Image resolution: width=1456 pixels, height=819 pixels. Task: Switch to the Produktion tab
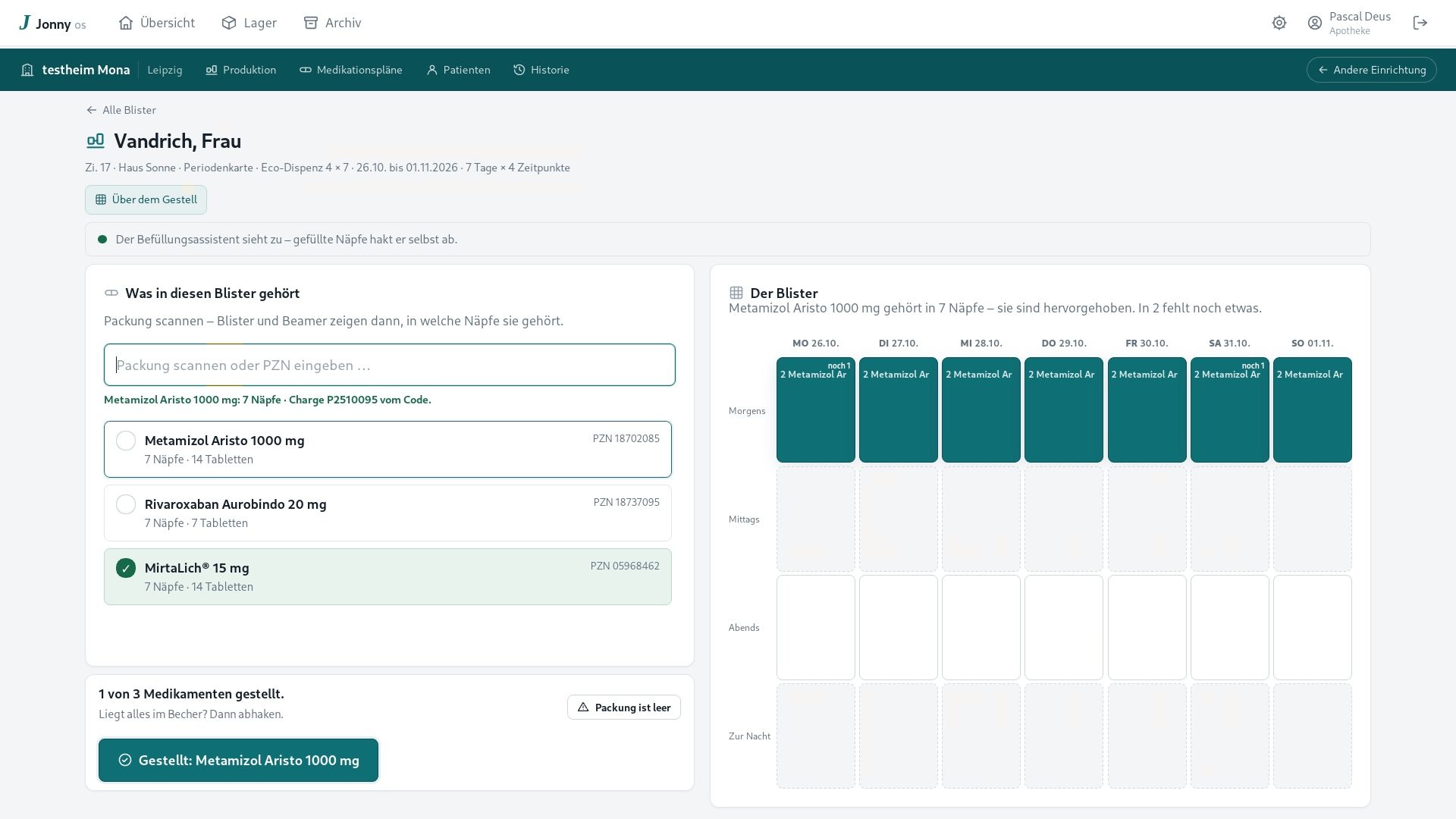click(240, 70)
